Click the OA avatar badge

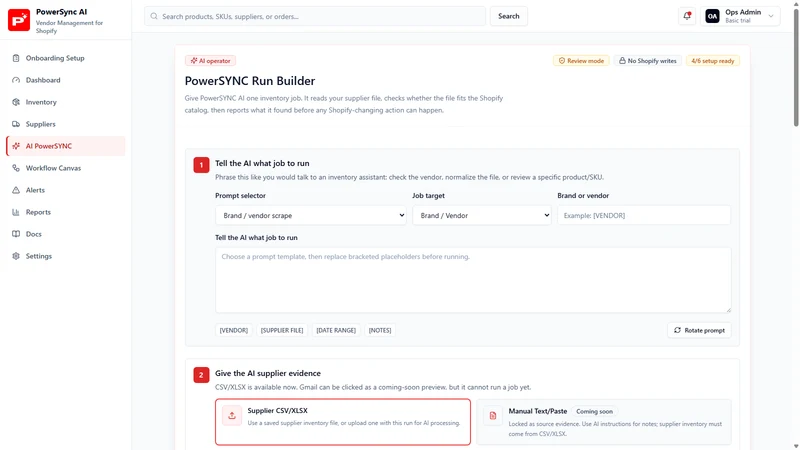[x=712, y=16]
